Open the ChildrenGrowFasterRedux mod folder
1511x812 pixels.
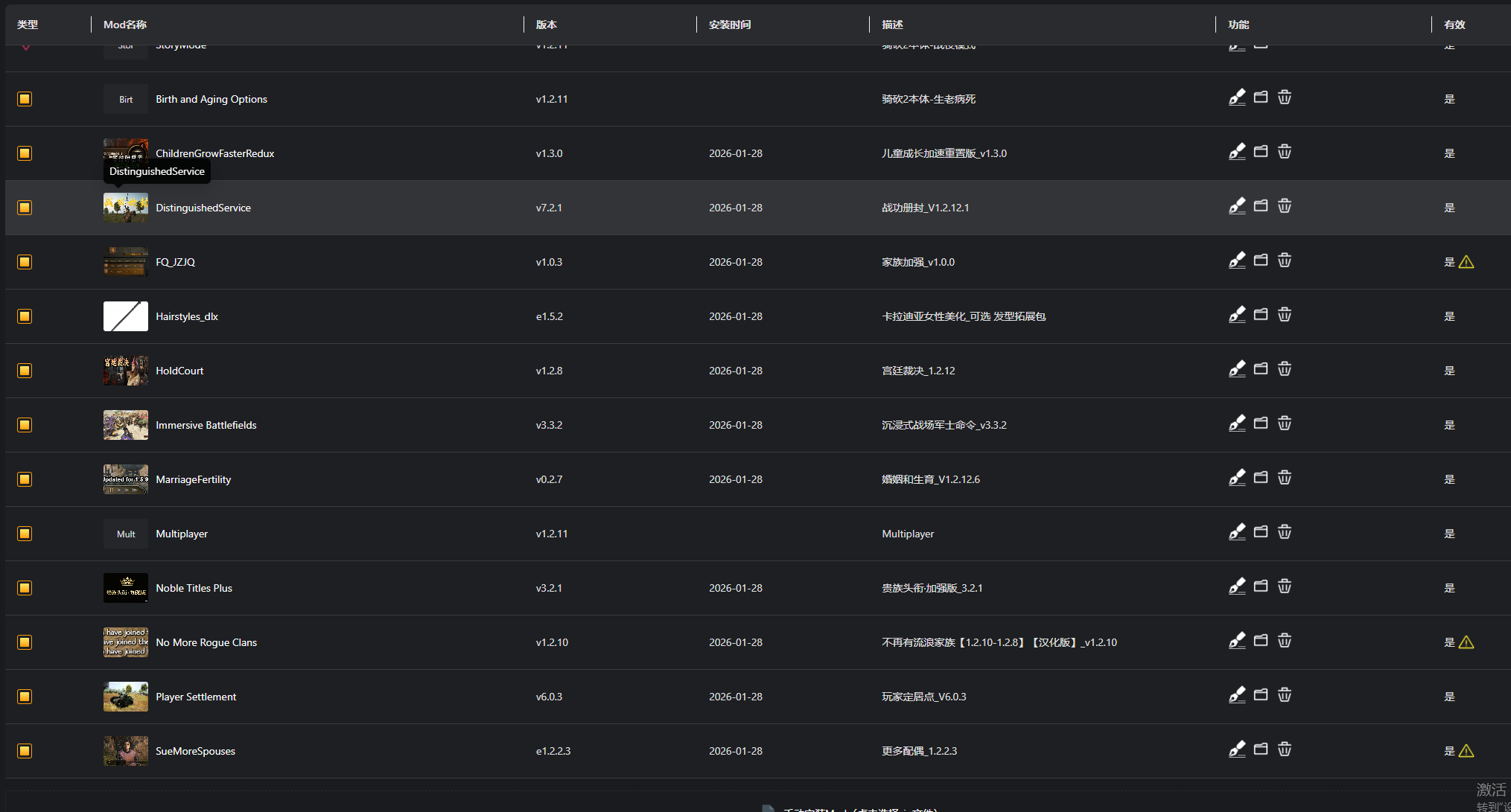pos(1261,152)
